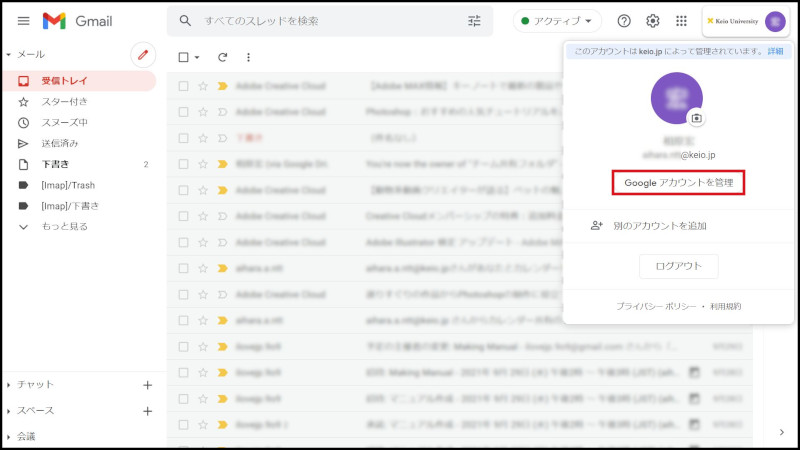Image resolution: width=800 pixels, height=450 pixels.
Task: Star the second email in the list
Action: point(203,112)
